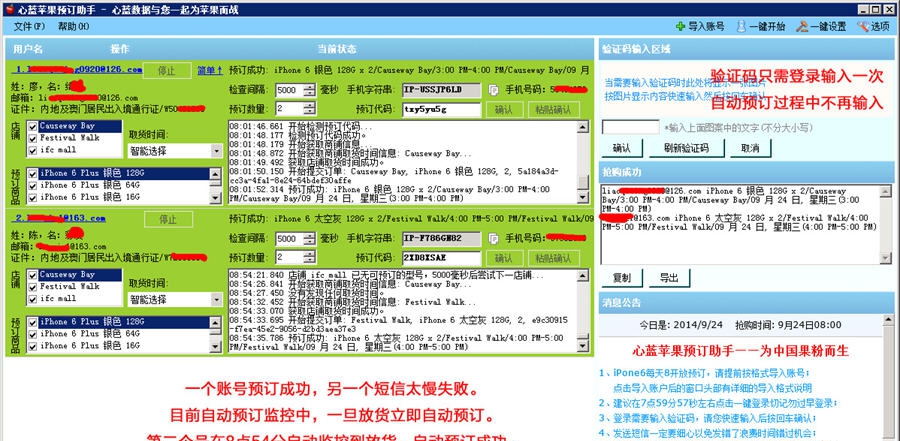Viewport: 900px width, 441px height.
Task: Toggle iPhone 6 Plus 银色 64G checkbox, account 1
Action: [33, 185]
